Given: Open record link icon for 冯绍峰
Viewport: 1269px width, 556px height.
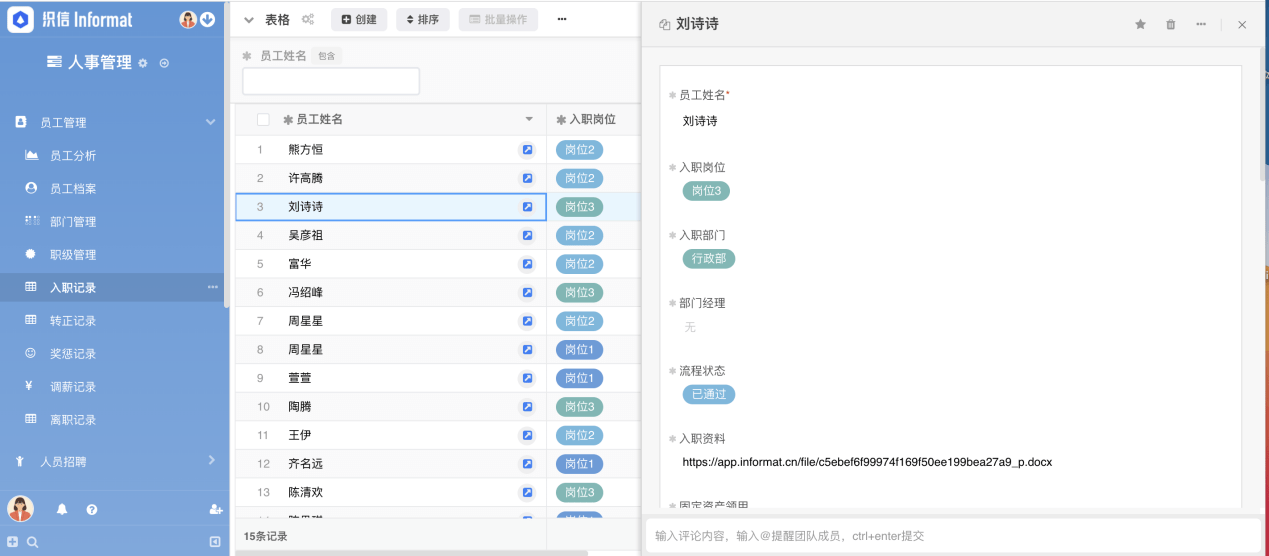Looking at the screenshot, I should point(527,293).
